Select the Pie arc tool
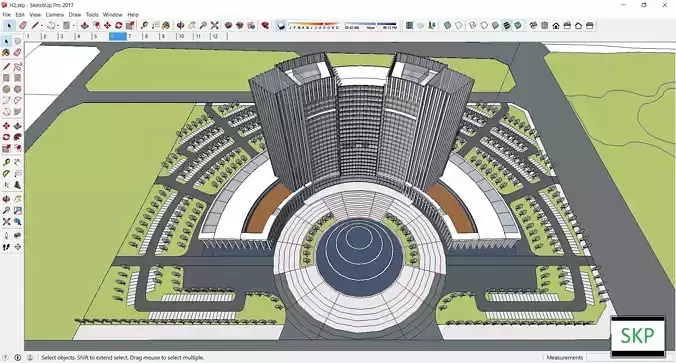Image resolution: width=676 pixels, height=363 pixels. click(x=17, y=112)
